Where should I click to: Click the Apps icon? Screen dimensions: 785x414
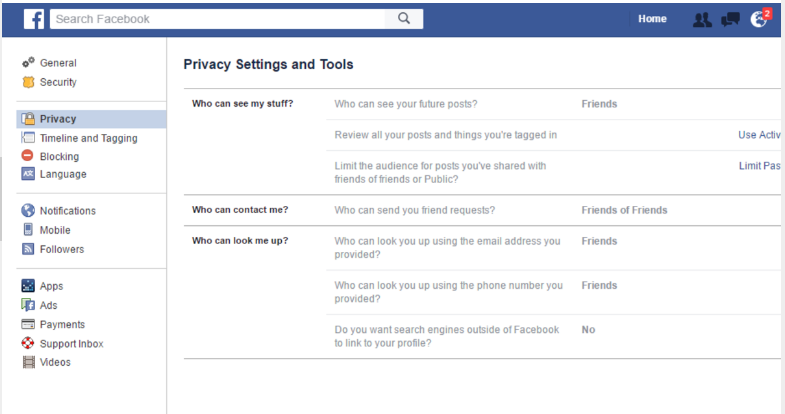[28, 286]
